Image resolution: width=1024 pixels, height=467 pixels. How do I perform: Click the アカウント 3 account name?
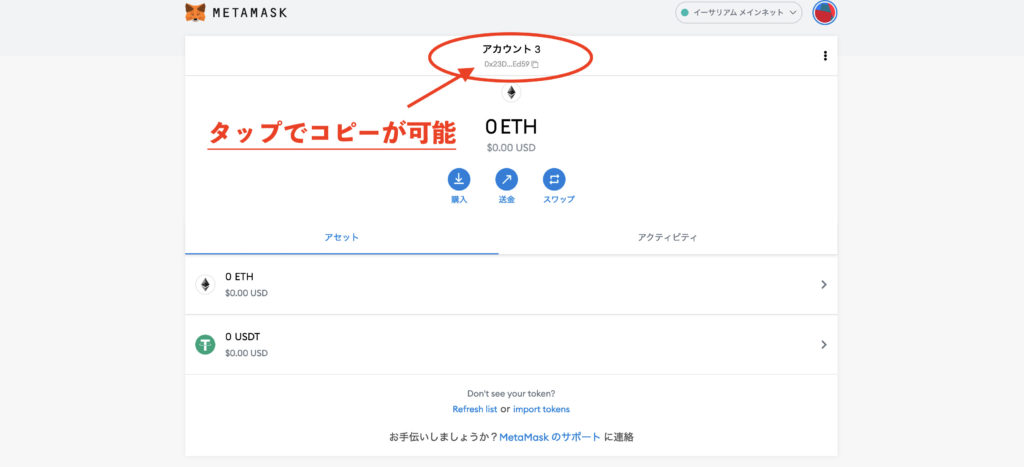click(511, 49)
